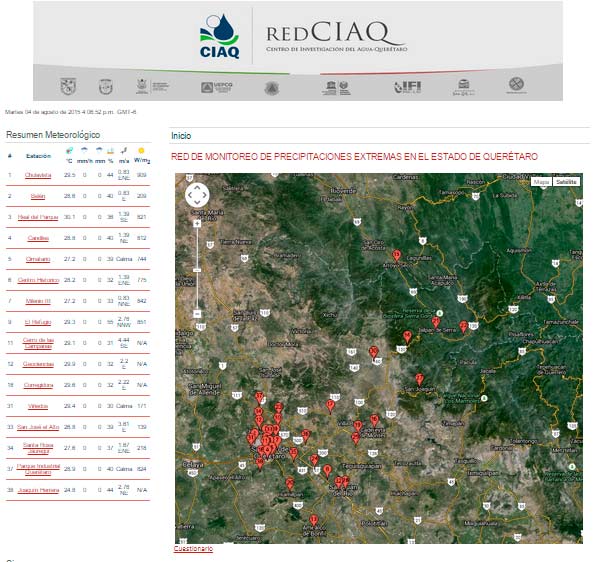Open the Cerro de las Campanas station

coord(38,343)
